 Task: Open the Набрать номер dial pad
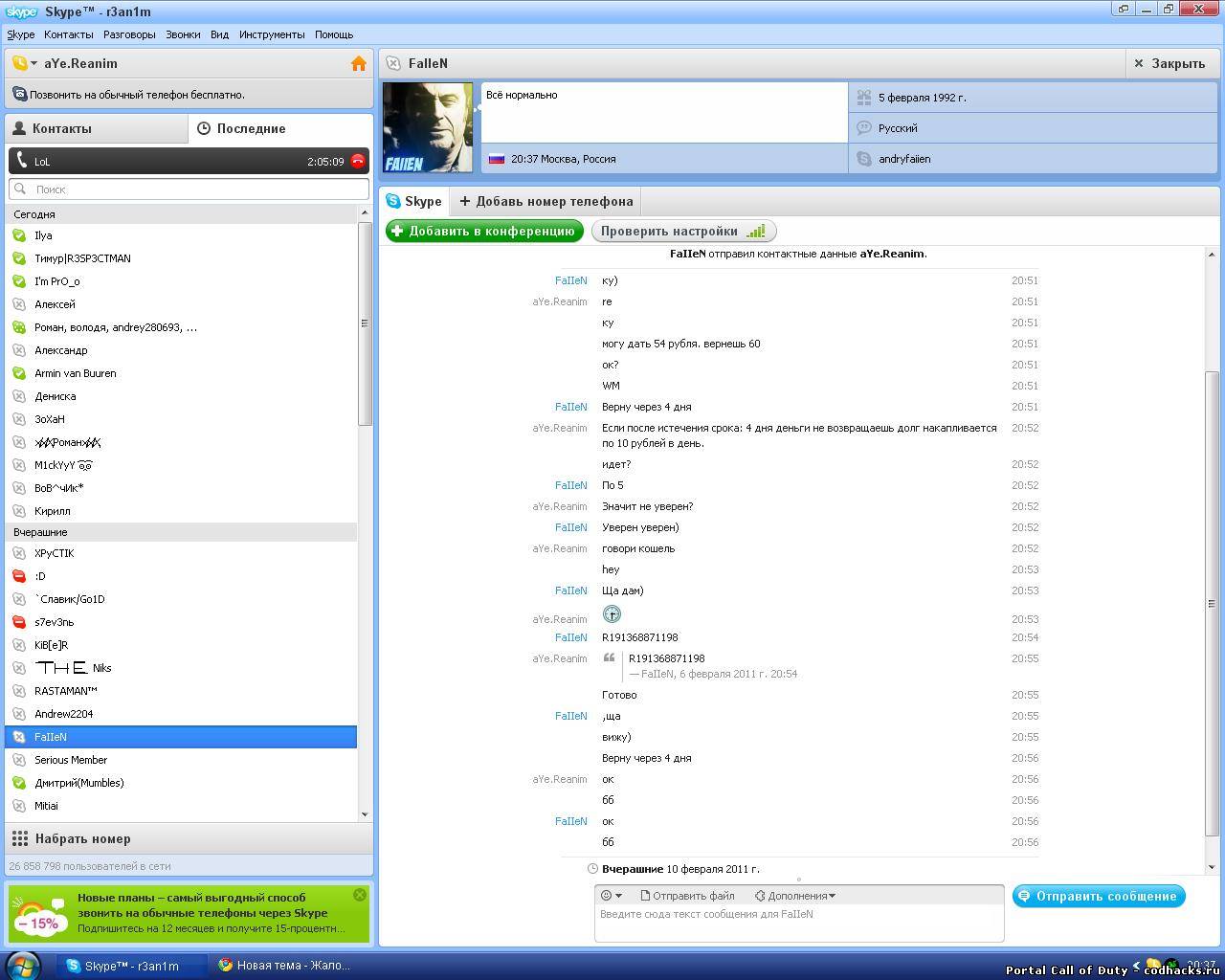189,838
